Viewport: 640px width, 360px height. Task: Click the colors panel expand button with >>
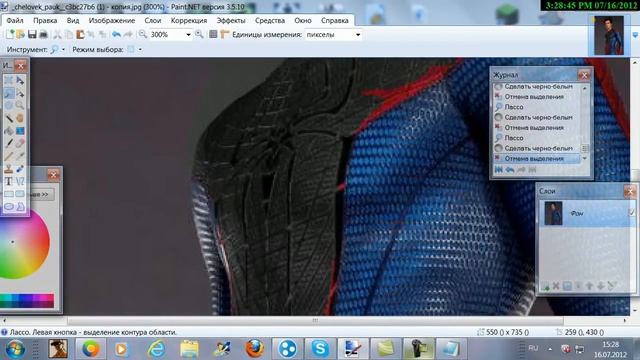point(40,195)
